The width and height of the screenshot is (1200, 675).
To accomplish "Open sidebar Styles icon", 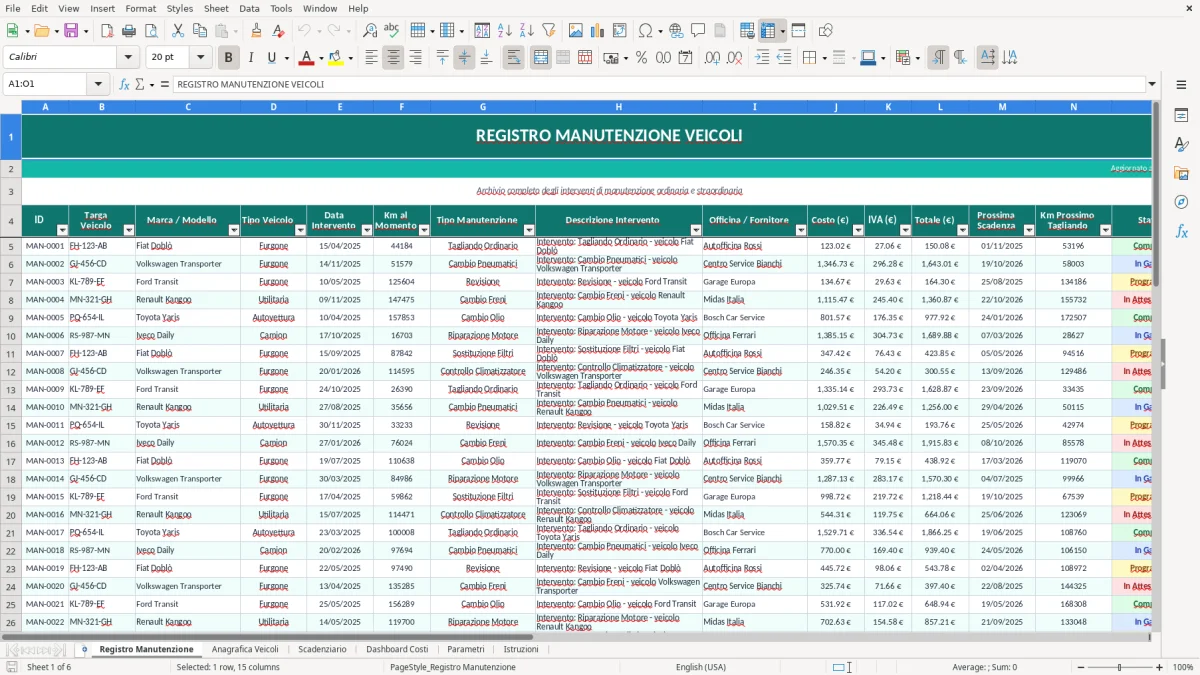I will pos(1181,144).
